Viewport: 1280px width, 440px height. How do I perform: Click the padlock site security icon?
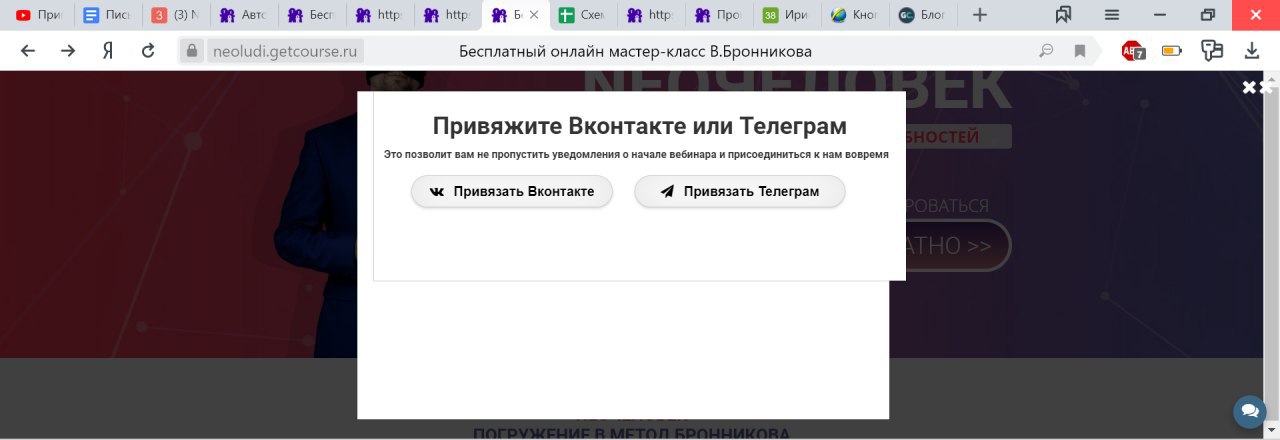(x=193, y=51)
